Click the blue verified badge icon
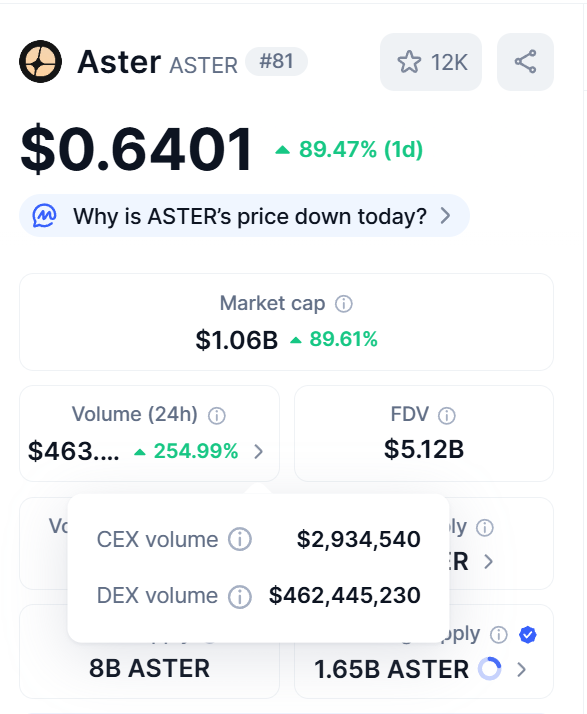This screenshot has height=714, width=587. coord(528,634)
